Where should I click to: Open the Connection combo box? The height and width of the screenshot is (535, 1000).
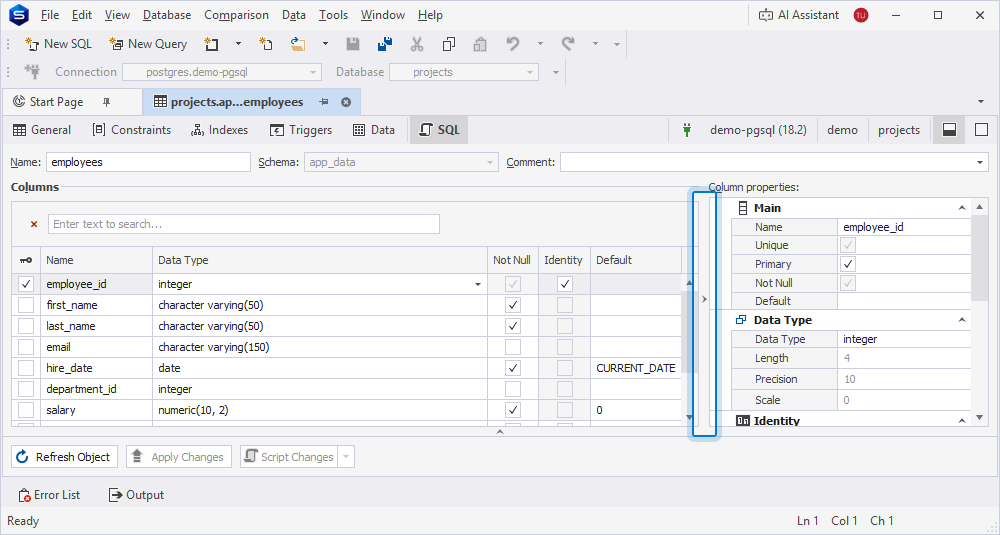222,72
